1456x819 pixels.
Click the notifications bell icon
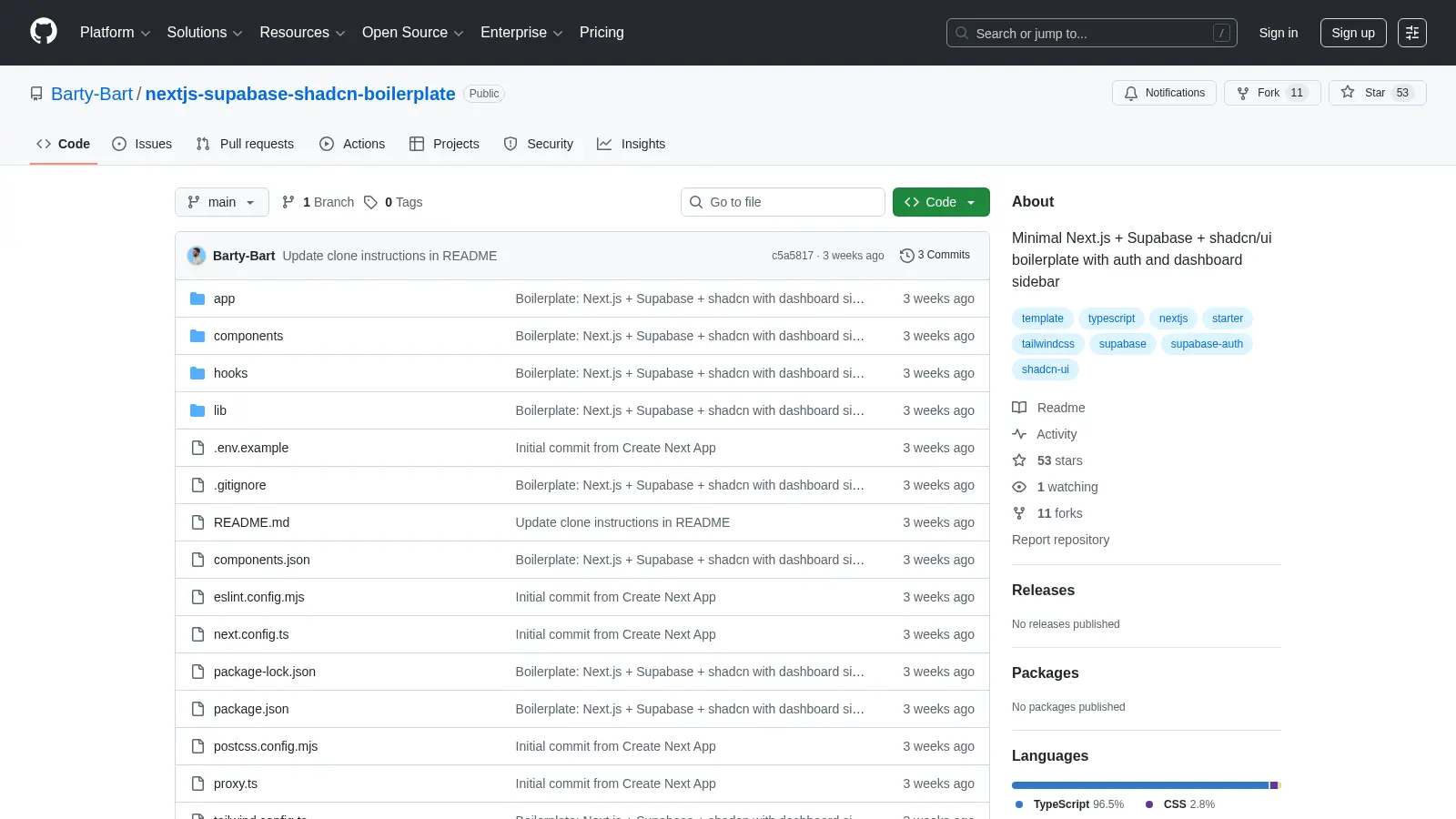[x=1131, y=93]
